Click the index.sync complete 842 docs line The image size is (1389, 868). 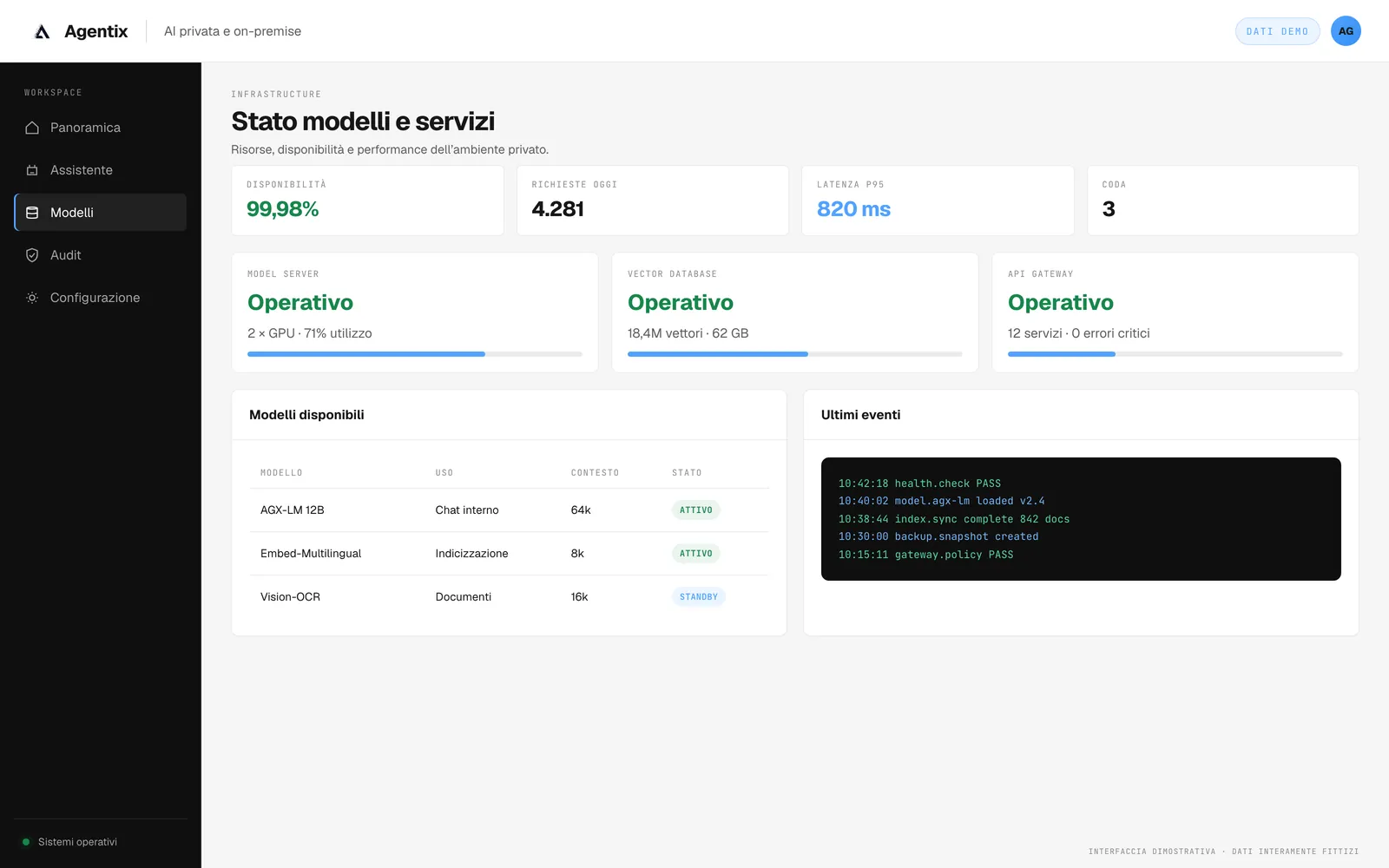[954, 519]
